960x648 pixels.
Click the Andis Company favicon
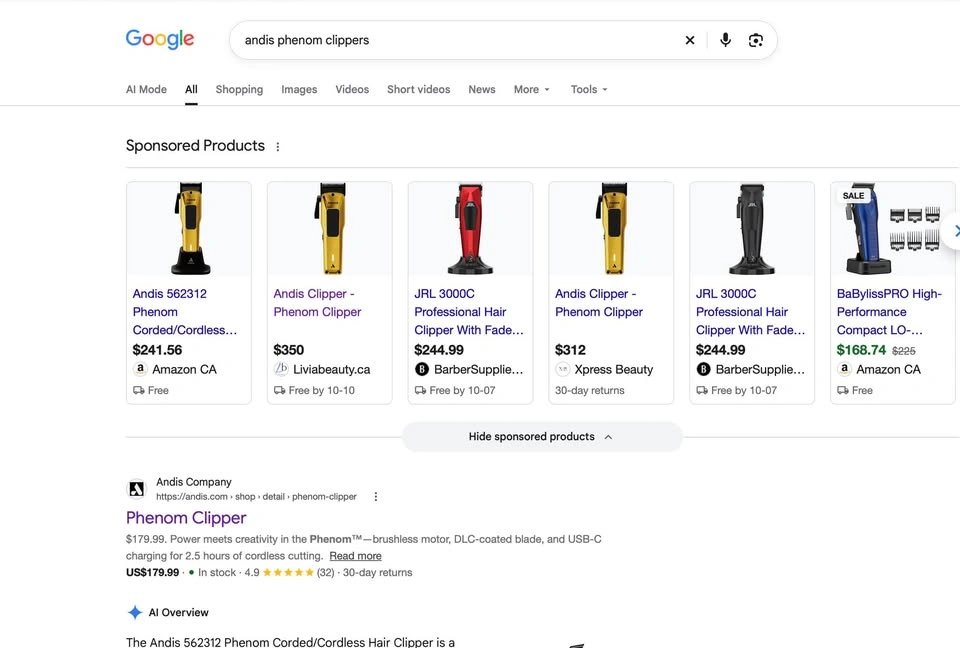tap(137, 489)
